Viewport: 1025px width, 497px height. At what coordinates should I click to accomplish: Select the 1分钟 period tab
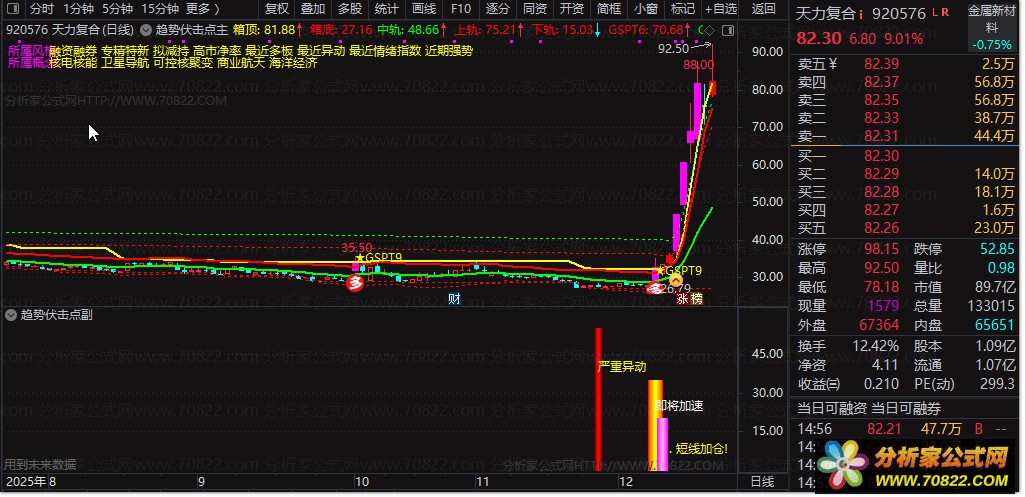coord(78,9)
